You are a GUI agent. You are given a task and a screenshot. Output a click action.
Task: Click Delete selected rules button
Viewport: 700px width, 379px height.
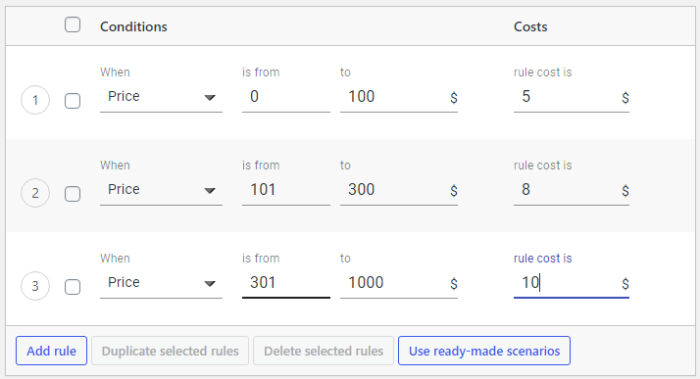323,351
